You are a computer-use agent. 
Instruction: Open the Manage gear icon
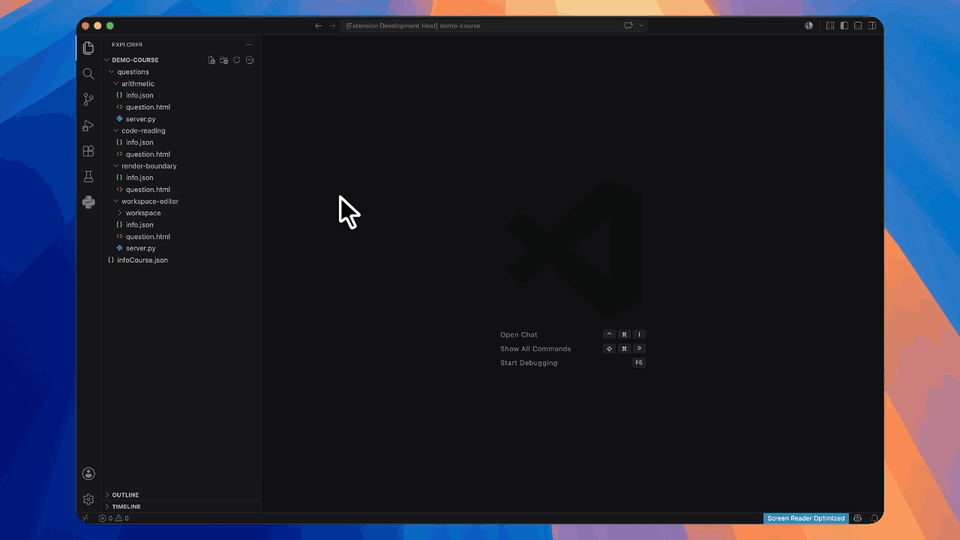click(88, 500)
